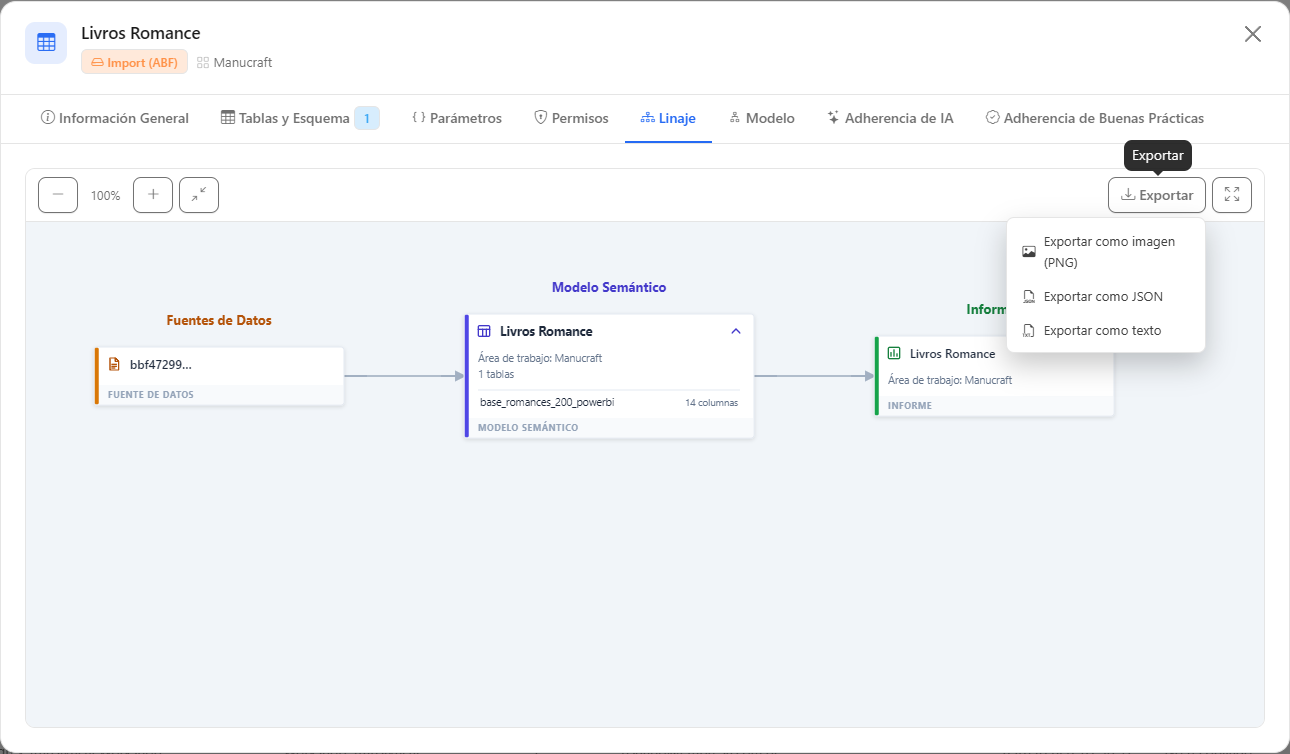Switch to the Modelo tab
The width and height of the screenshot is (1290, 754).
click(762, 118)
